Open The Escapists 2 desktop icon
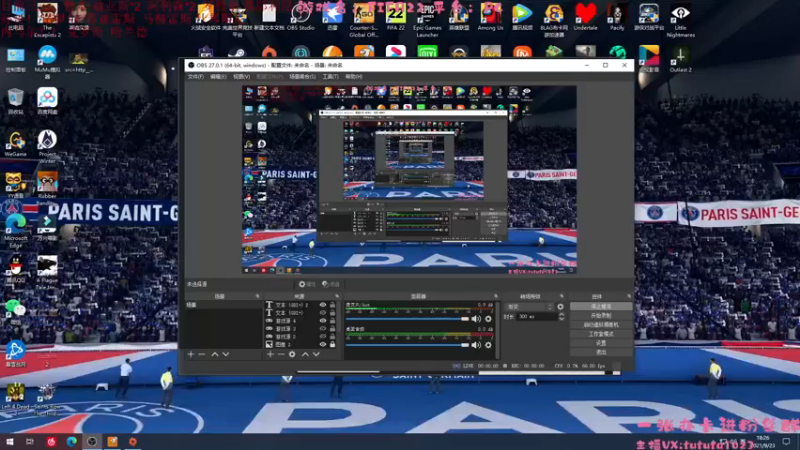Image resolution: width=800 pixels, height=450 pixels. pyautogui.click(x=47, y=19)
